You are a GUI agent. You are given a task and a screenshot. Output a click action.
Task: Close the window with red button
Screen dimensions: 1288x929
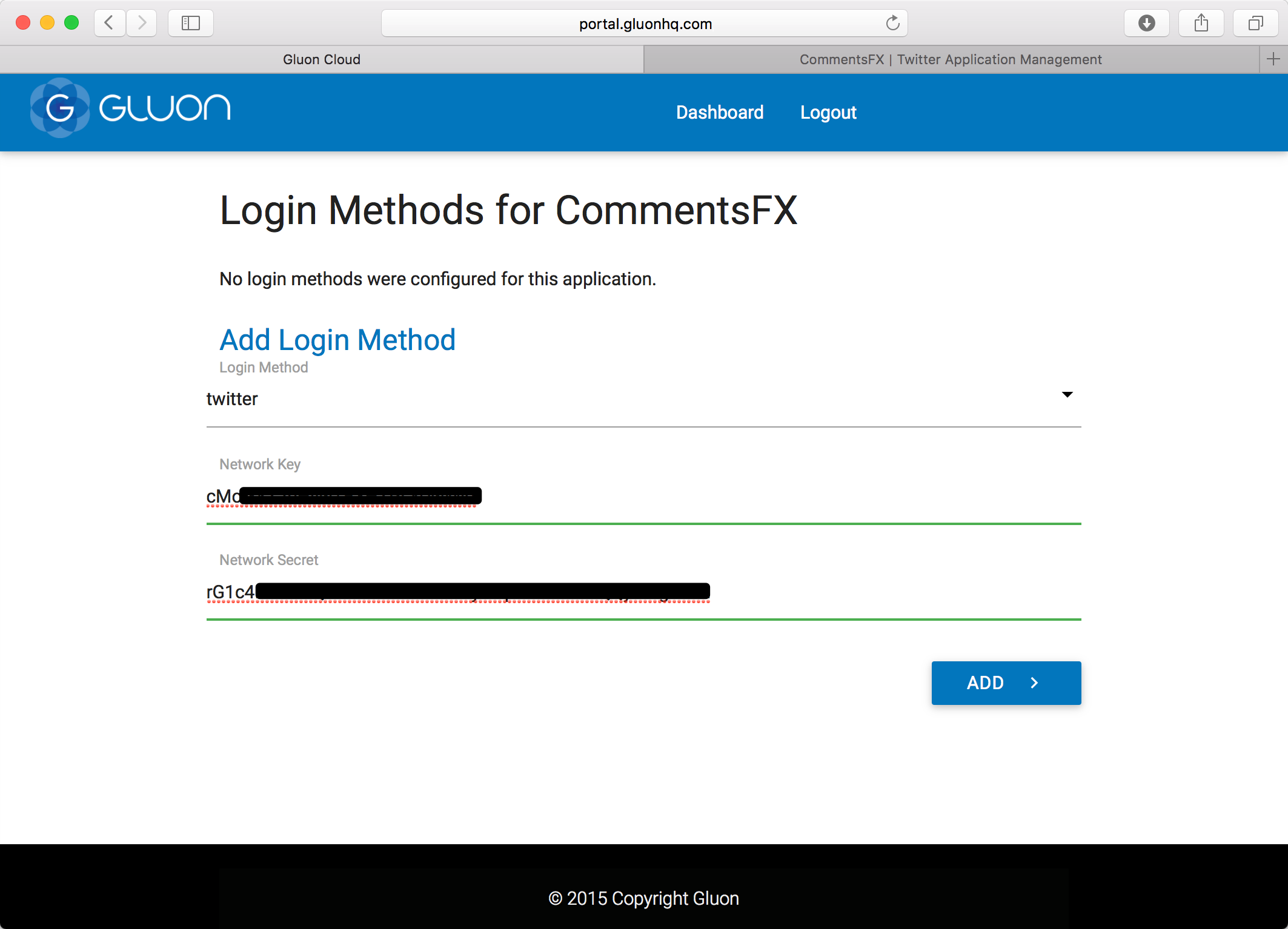point(23,23)
